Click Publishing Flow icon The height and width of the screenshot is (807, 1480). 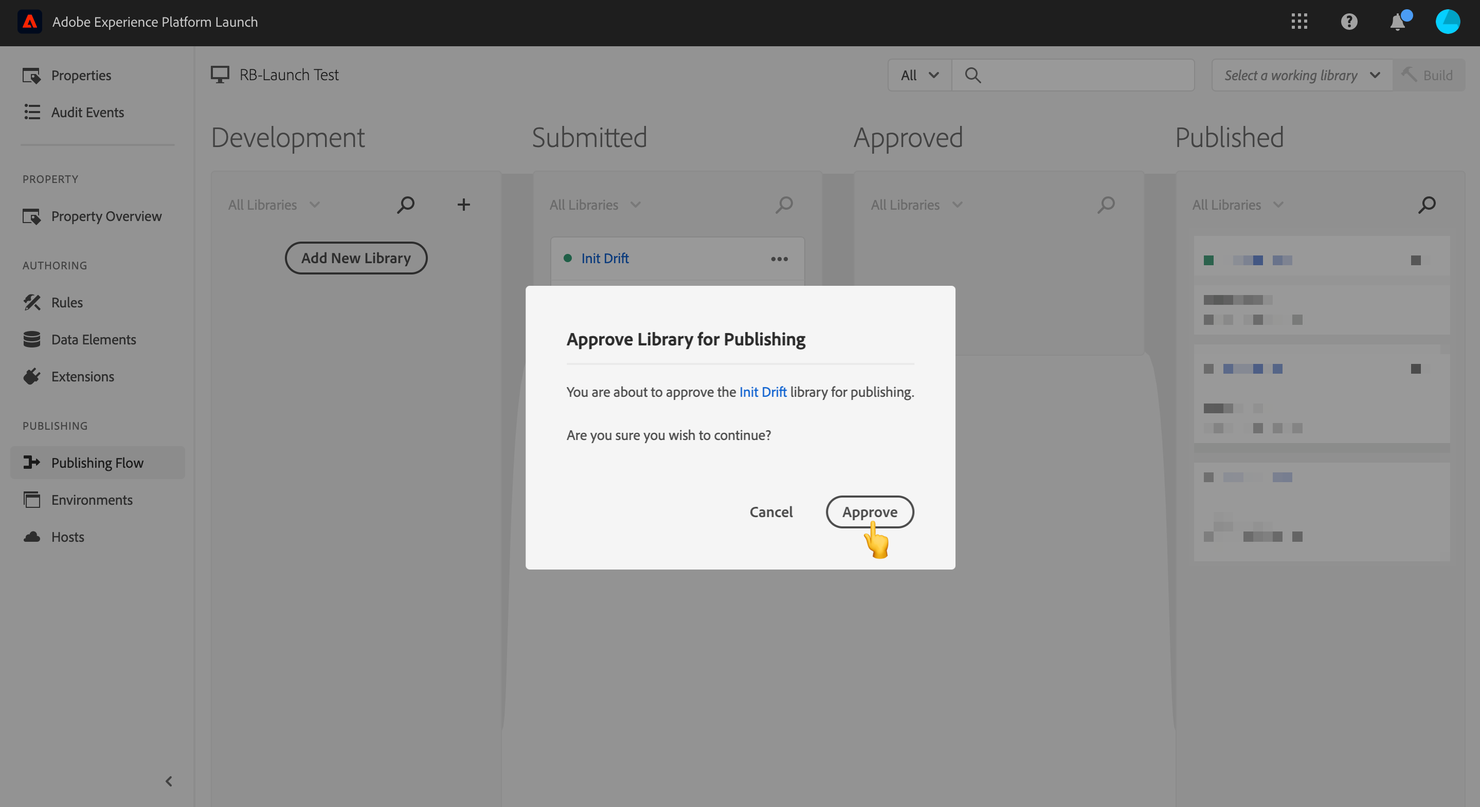pos(32,462)
